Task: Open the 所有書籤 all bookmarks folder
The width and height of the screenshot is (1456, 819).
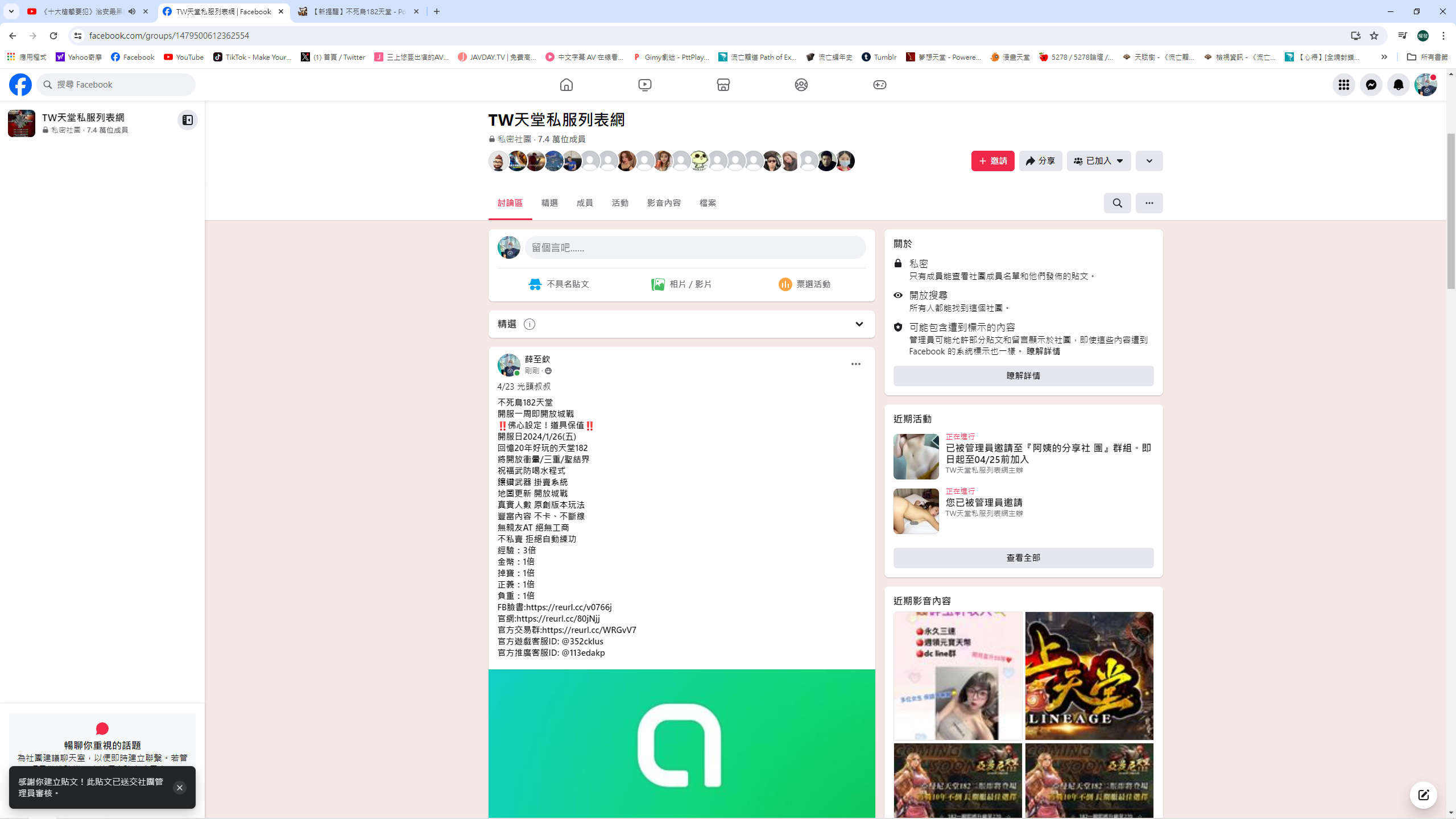Action: point(1427,57)
